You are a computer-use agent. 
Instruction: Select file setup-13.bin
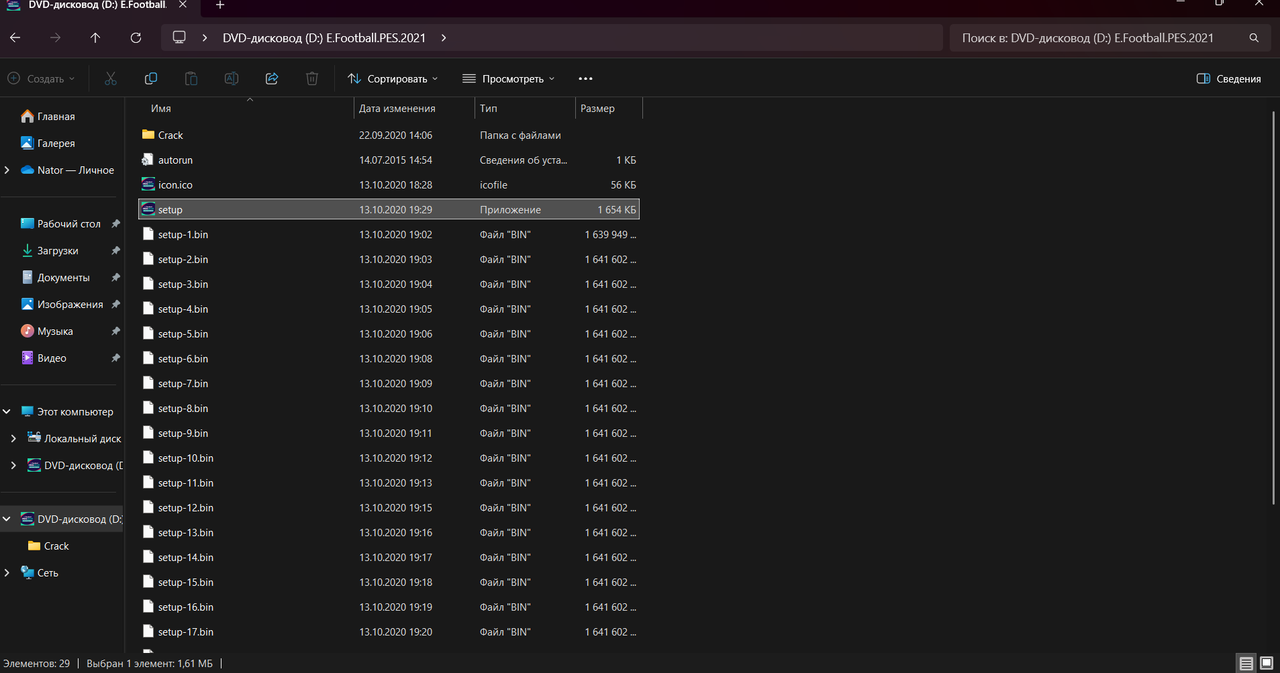(x=186, y=533)
